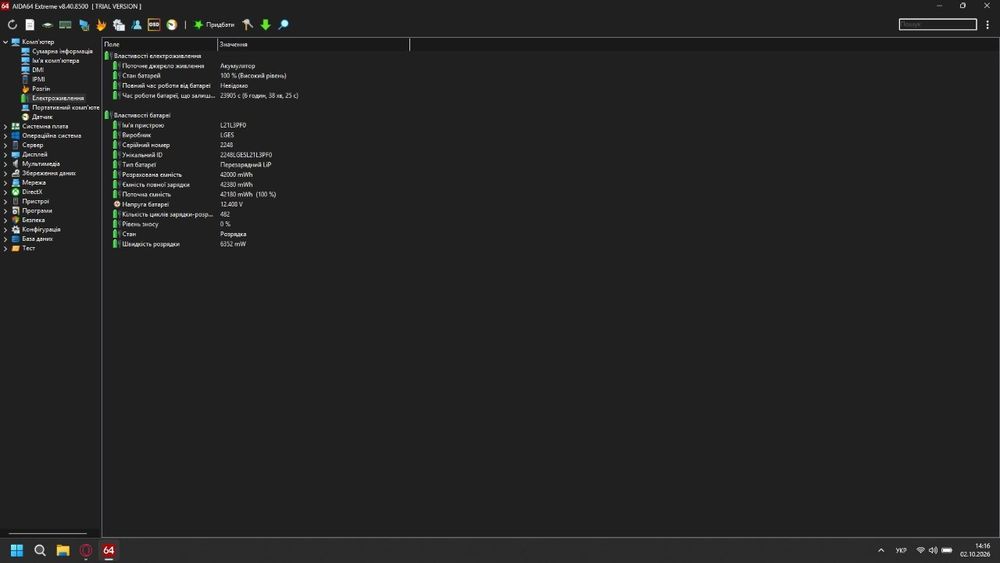1000x563 pixels.
Task: Click the device name value L21L3PF0
Action: (x=233, y=126)
